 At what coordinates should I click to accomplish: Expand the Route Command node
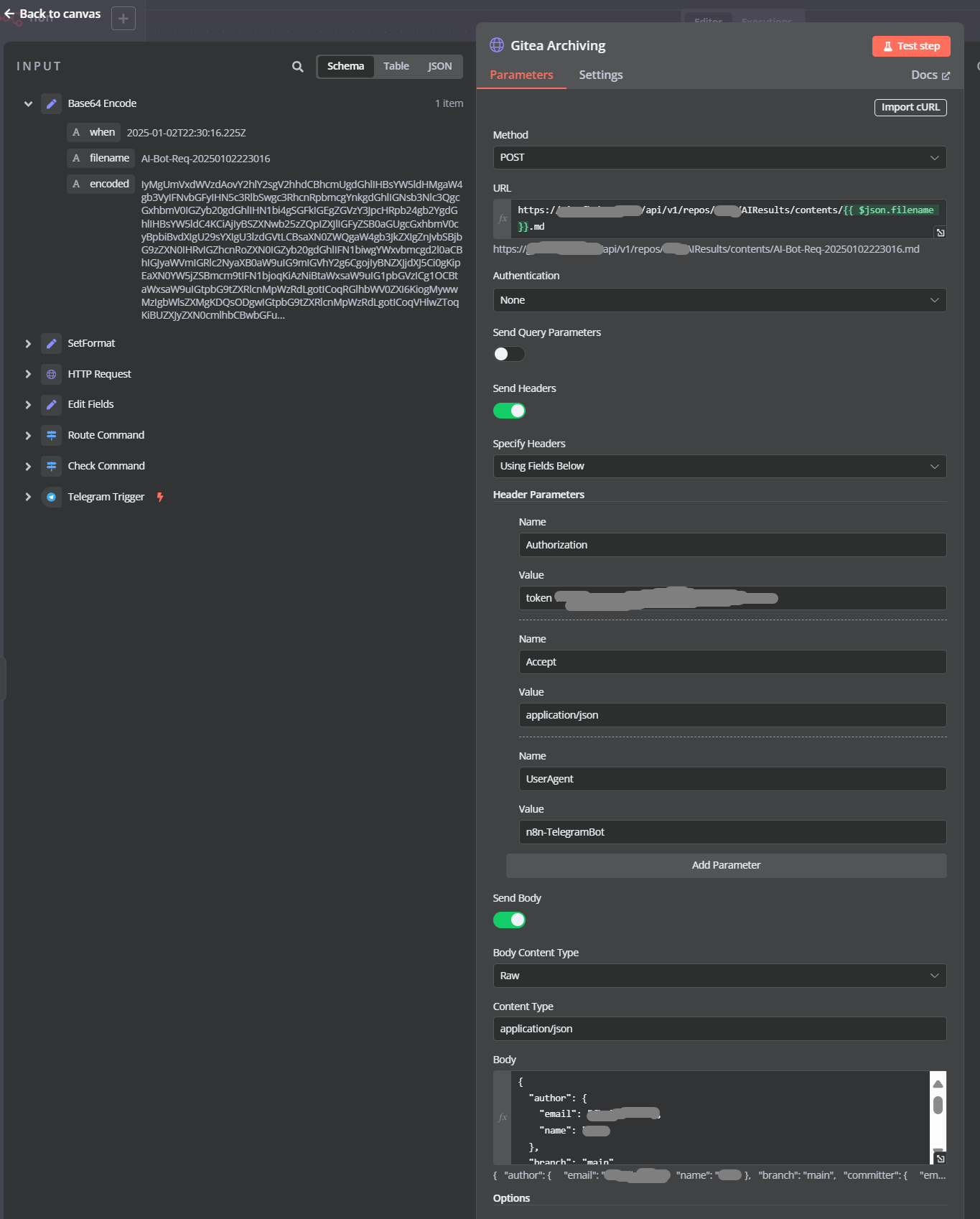(28, 435)
